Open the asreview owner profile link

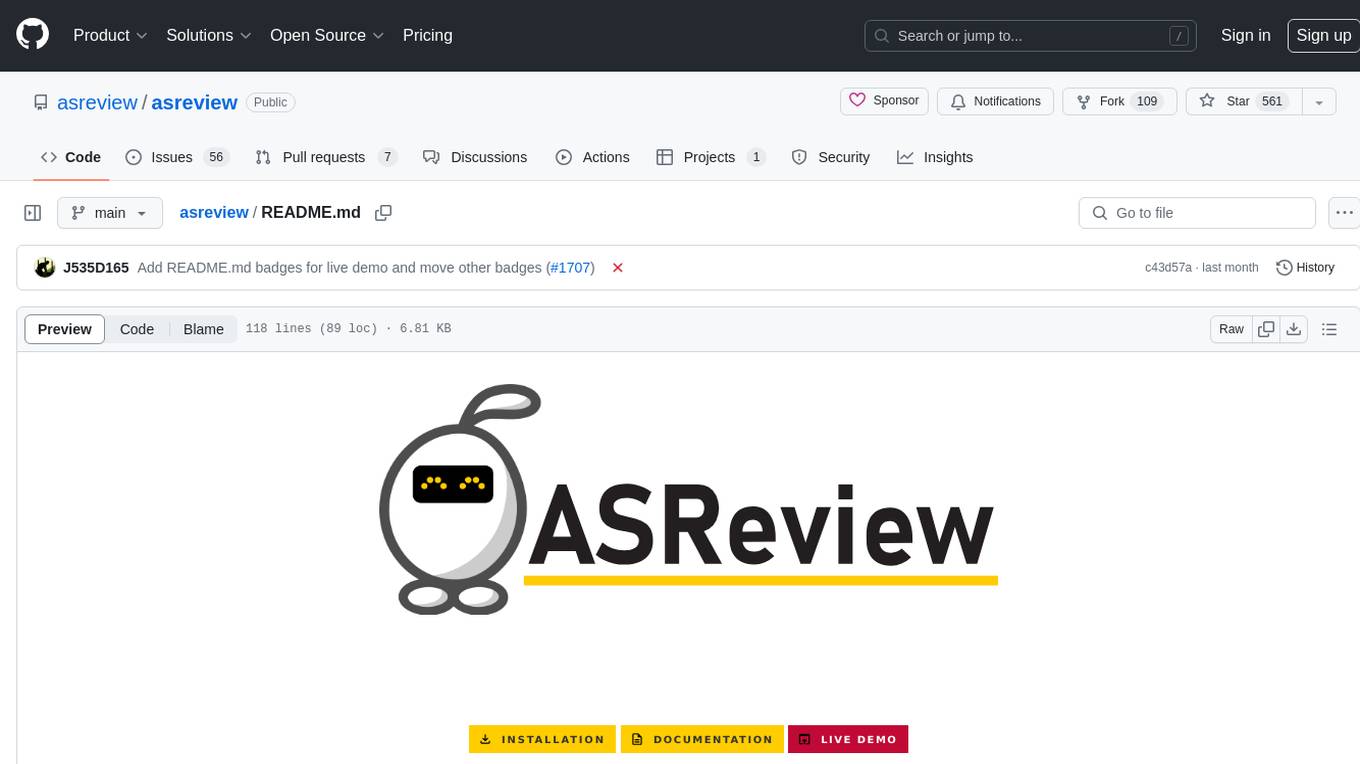click(x=97, y=102)
